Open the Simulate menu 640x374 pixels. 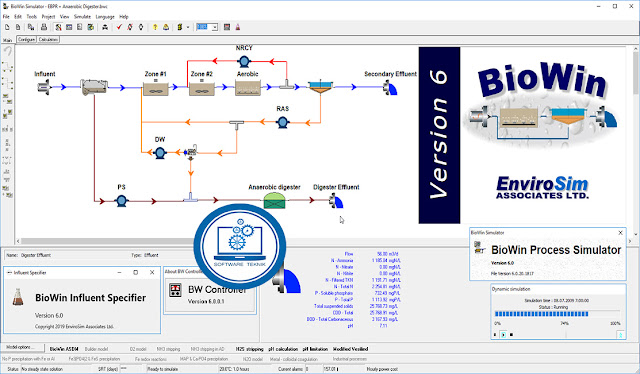pos(82,17)
